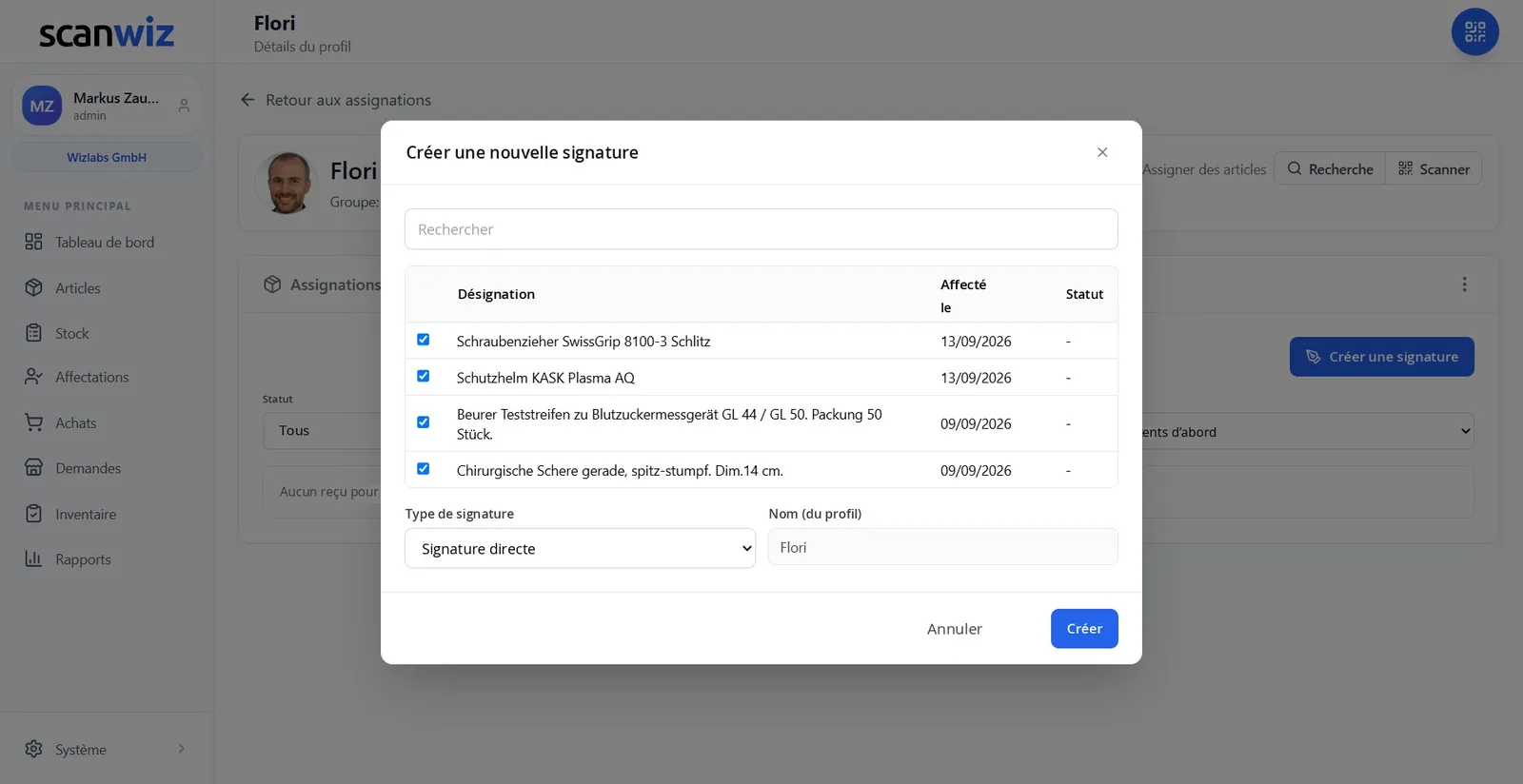Click the Statut column header in dialog

tap(1084, 294)
